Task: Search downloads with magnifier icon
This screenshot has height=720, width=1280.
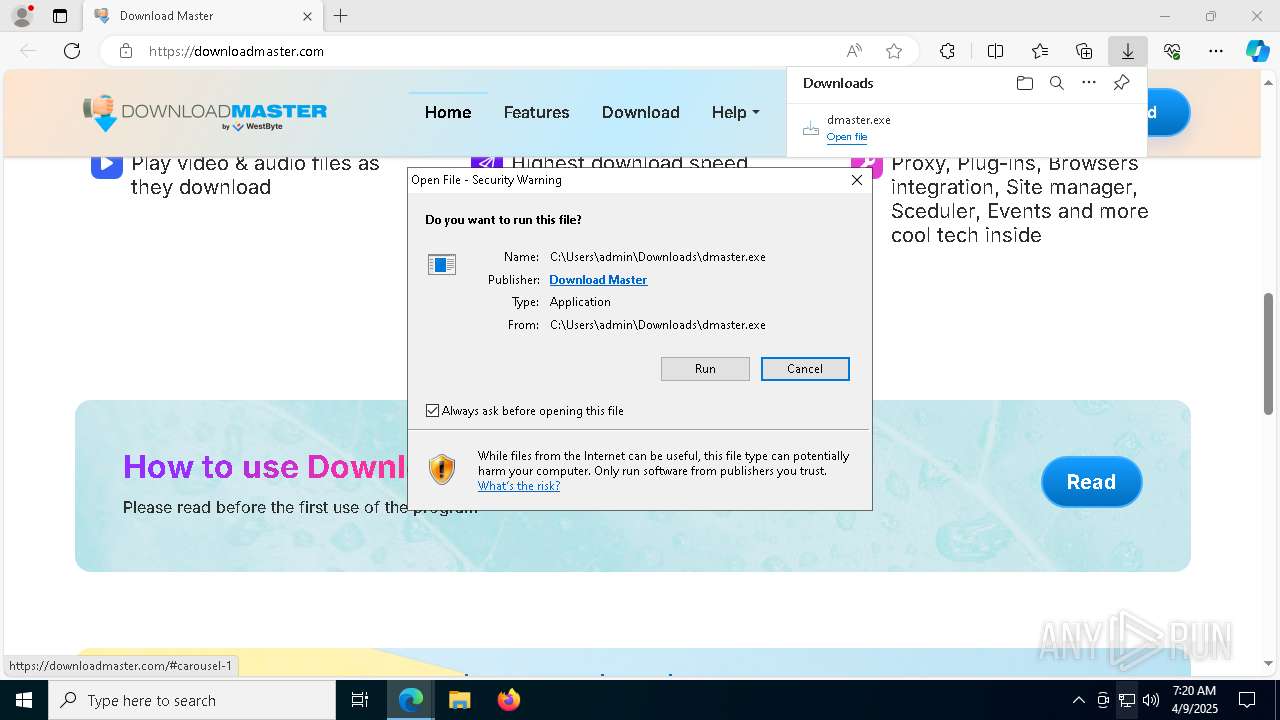Action: point(1056,83)
